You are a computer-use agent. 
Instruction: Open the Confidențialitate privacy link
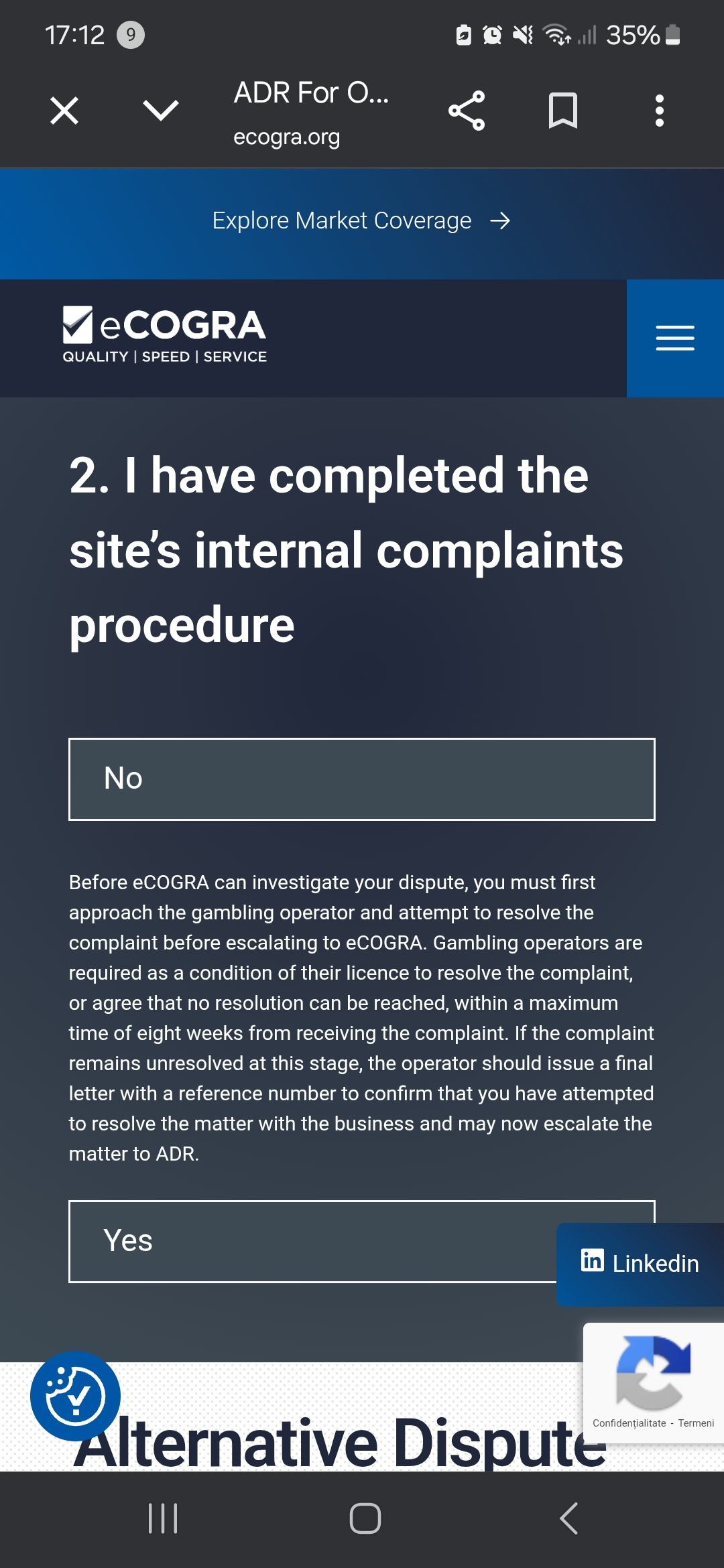point(629,1423)
